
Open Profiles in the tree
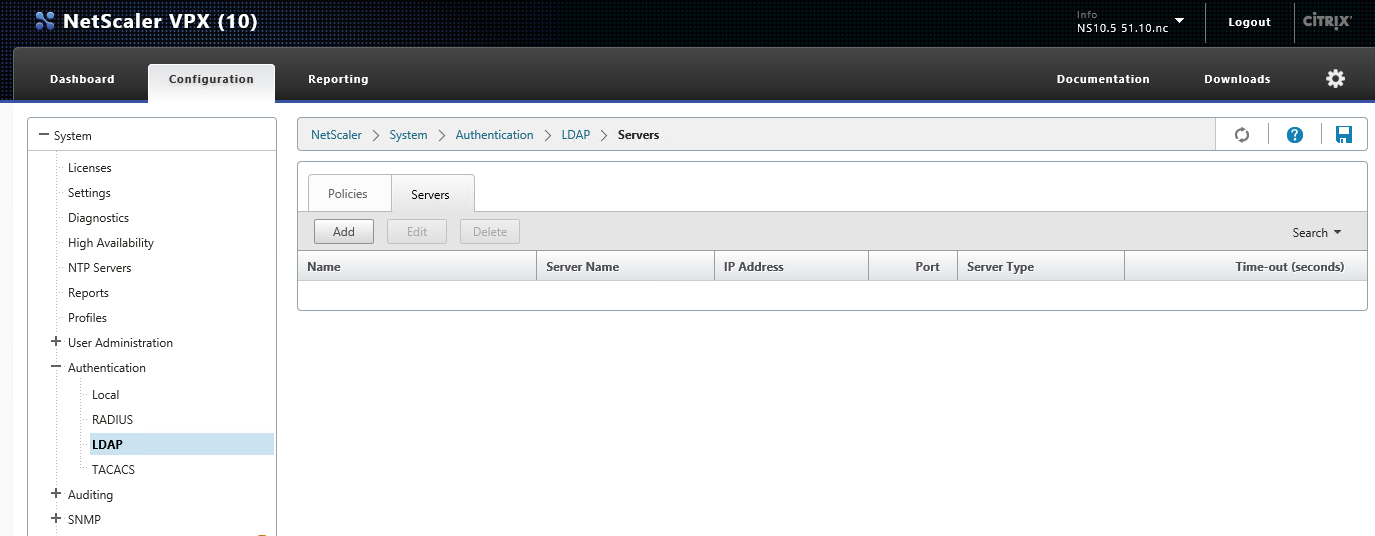click(x=87, y=318)
